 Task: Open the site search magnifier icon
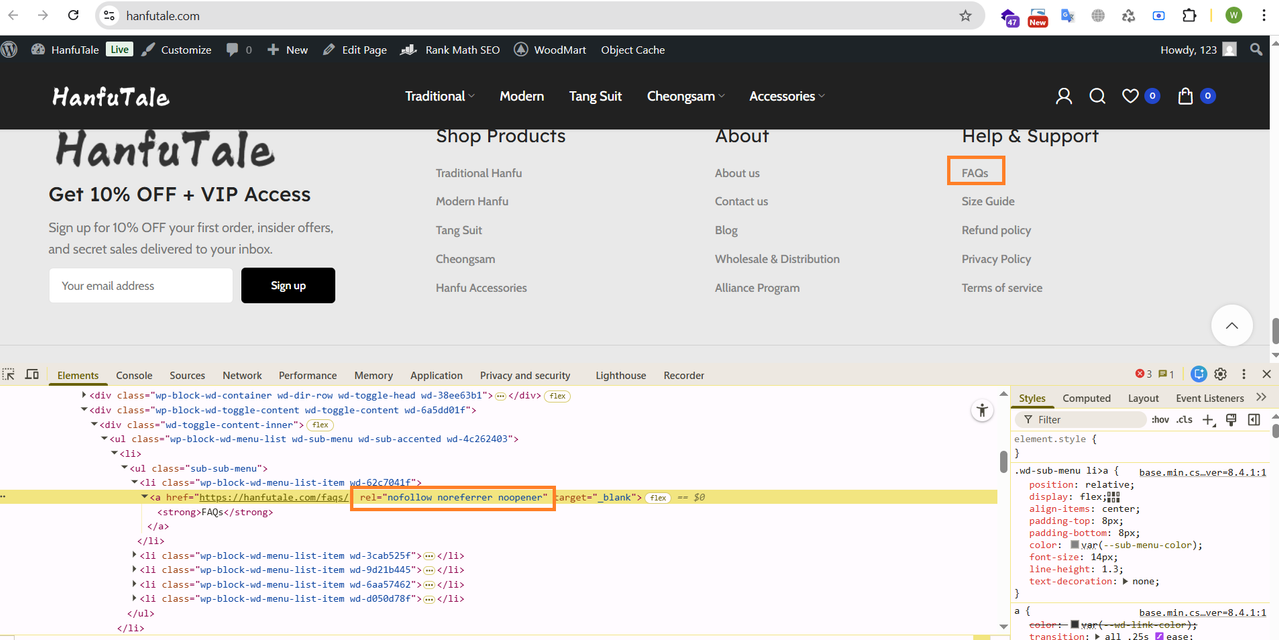(1097, 96)
